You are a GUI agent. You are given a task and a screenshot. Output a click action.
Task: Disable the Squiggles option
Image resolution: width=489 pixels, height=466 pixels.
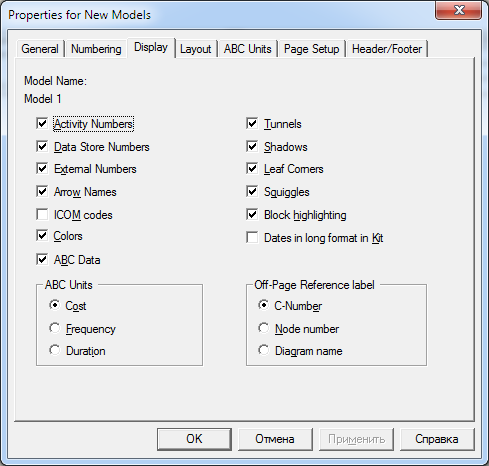[x=252, y=192]
